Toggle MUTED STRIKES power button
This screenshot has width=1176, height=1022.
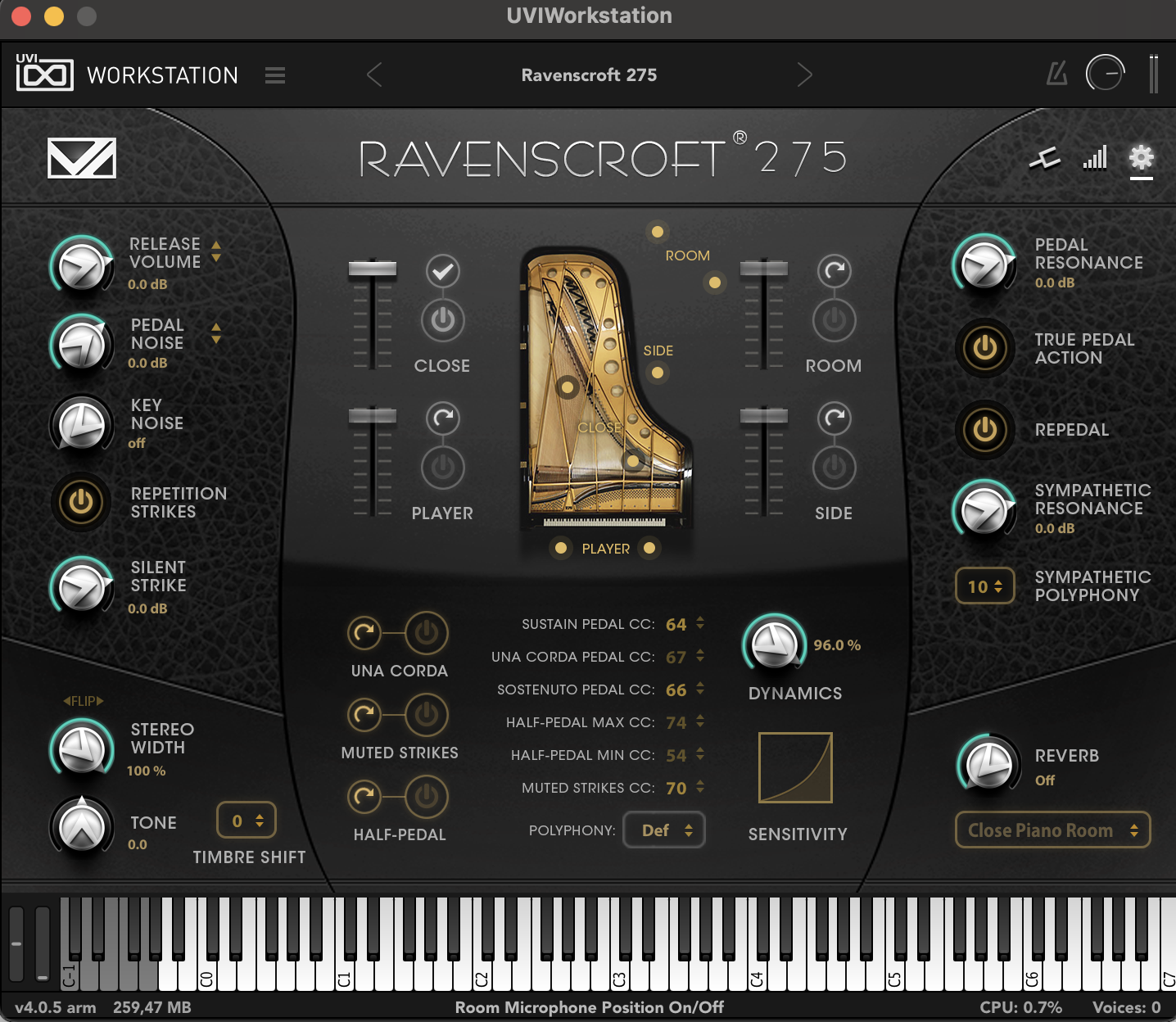(x=427, y=715)
